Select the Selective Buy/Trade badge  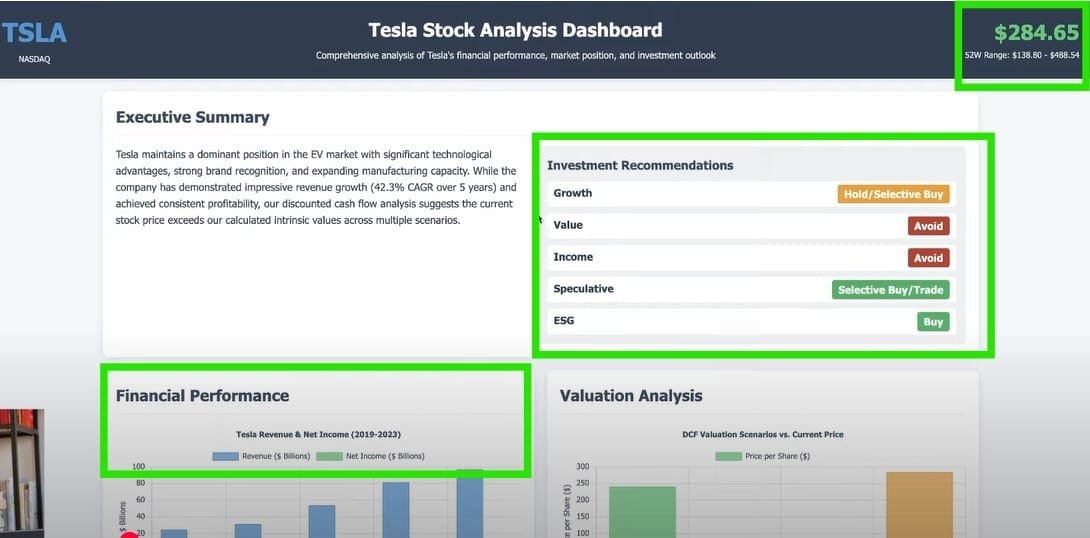click(x=890, y=290)
